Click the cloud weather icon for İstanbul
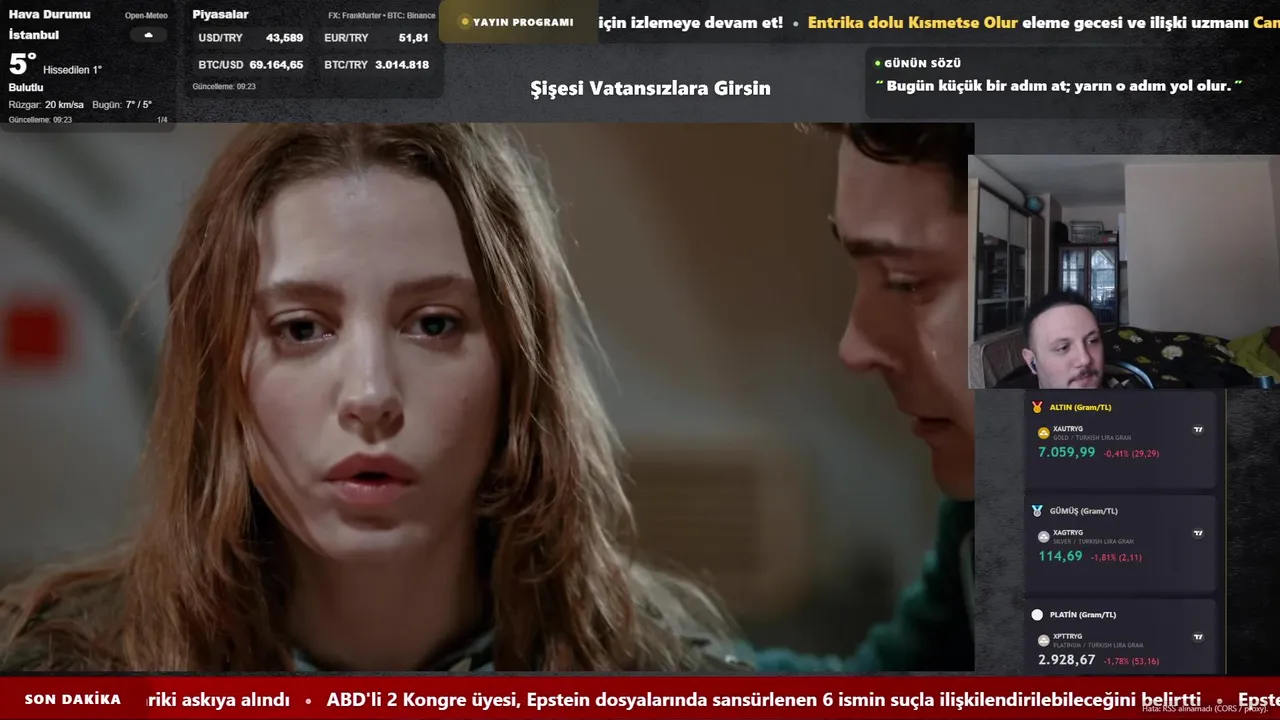 click(148, 35)
